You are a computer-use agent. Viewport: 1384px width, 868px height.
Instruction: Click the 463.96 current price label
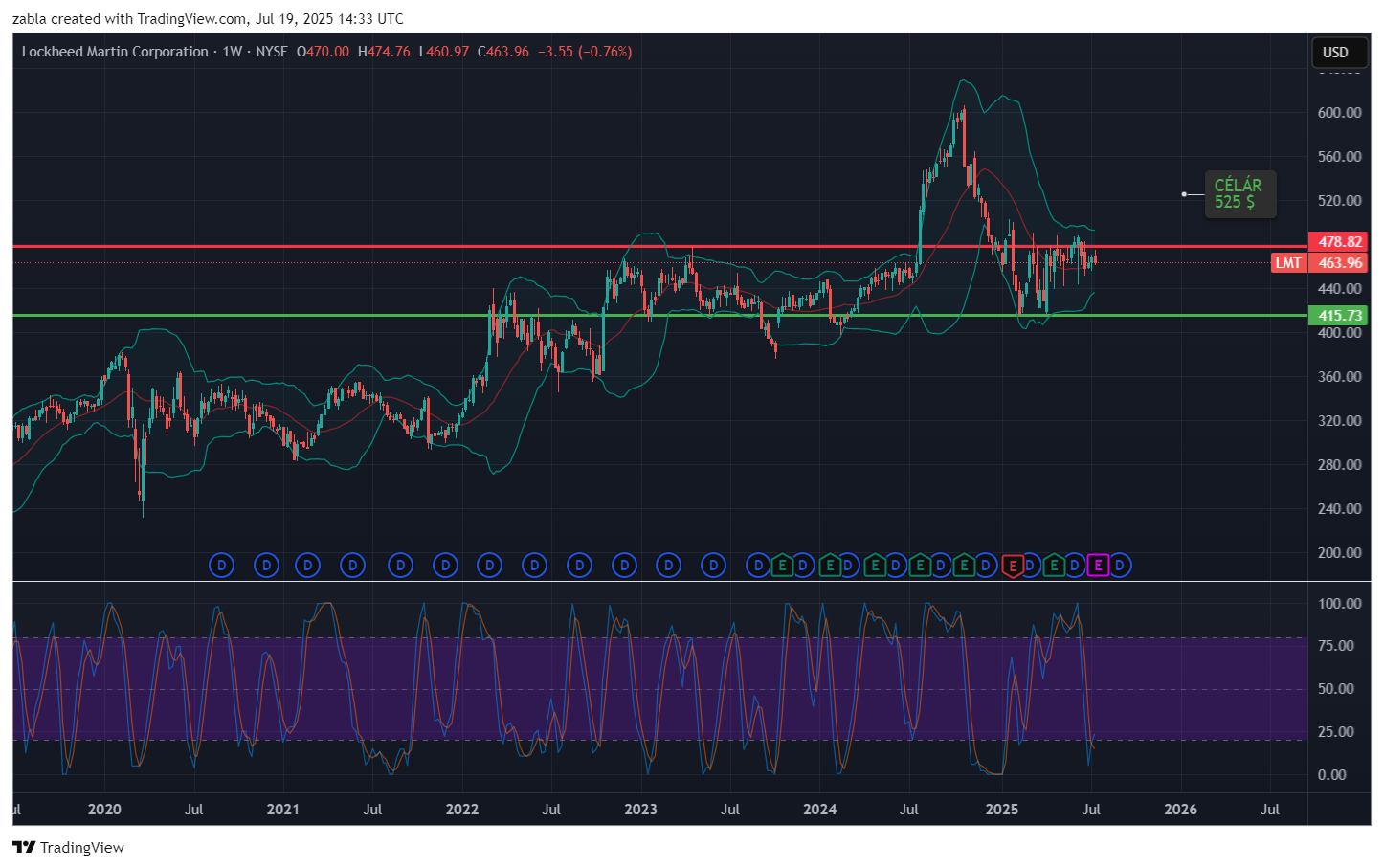point(1339,262)
